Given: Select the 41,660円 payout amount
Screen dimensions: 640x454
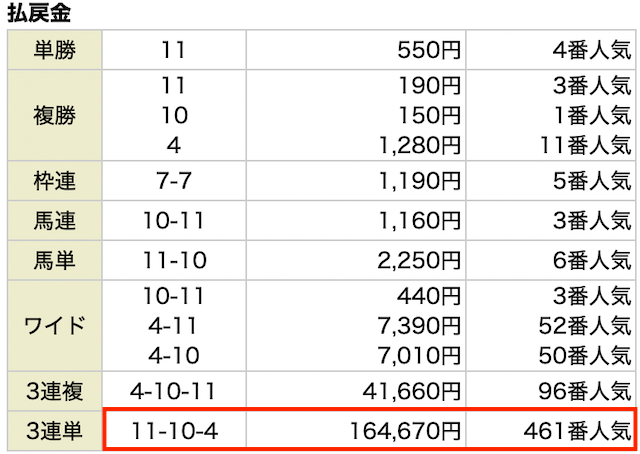Looking at the screenshot, I should point(412,391).
